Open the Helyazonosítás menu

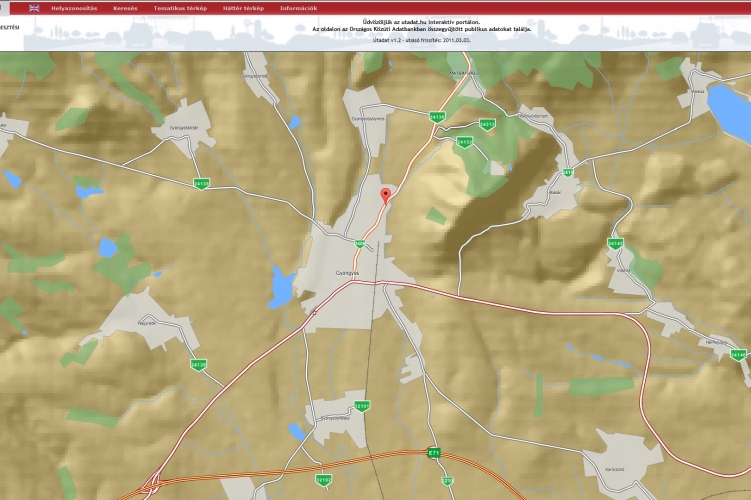(74, 8)
